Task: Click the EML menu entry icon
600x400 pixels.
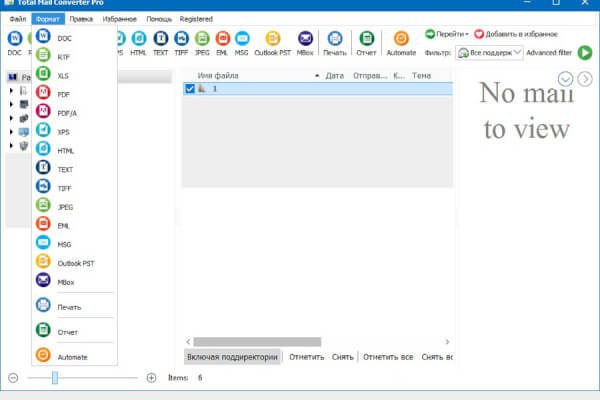Action: coord(43,224)
